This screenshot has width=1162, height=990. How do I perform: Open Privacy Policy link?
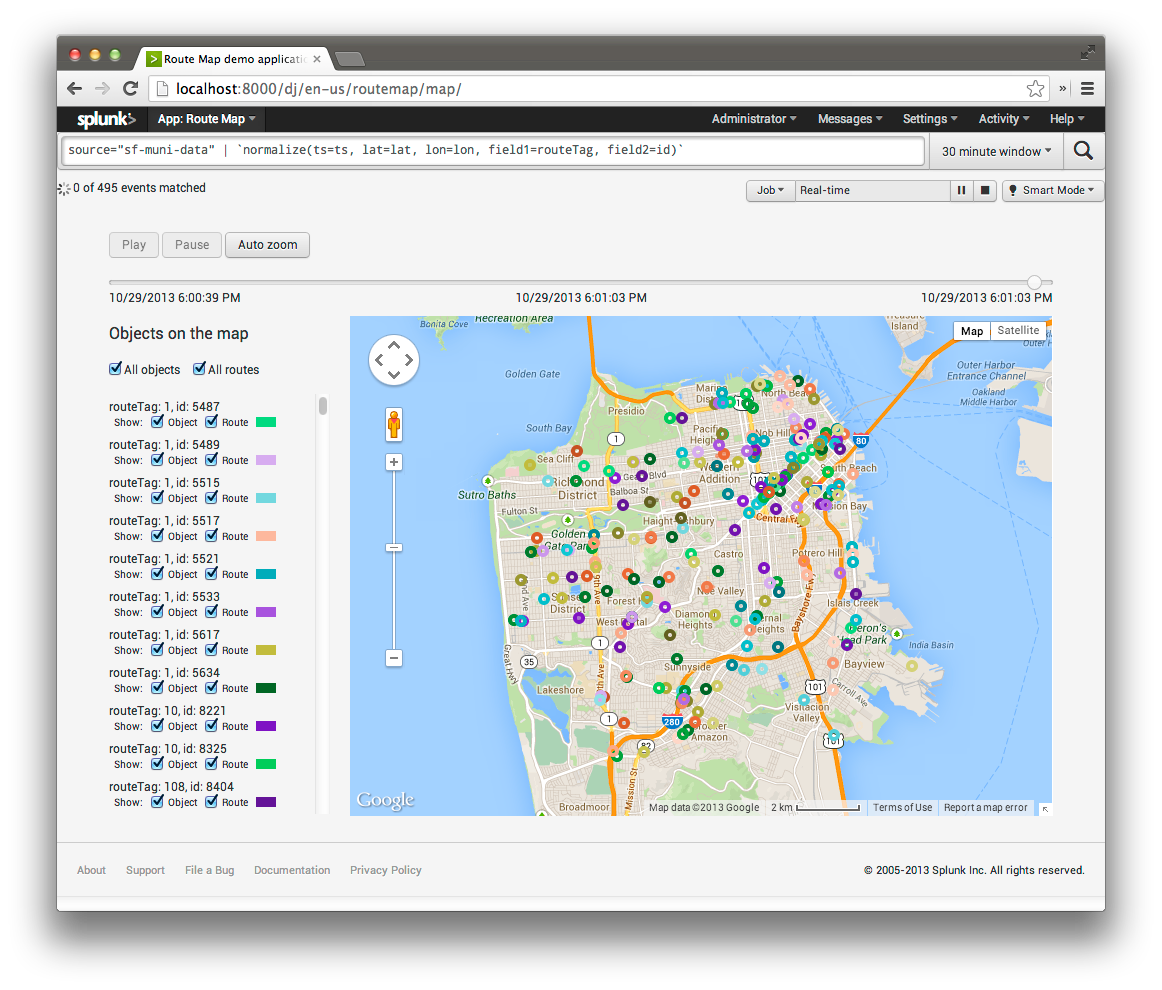click(385, 870)
